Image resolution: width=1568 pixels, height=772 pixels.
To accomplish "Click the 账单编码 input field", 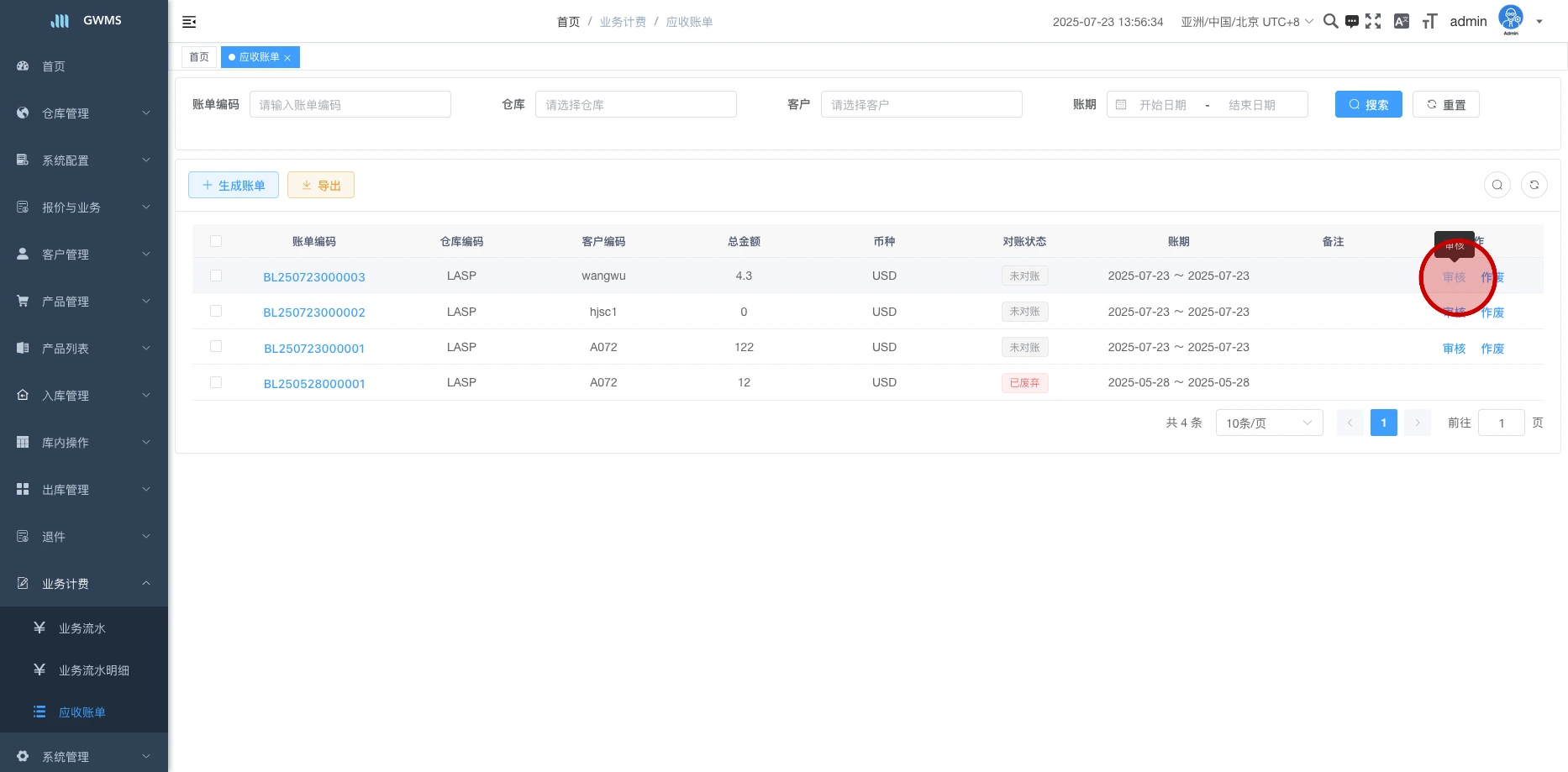I will point(350,105).
